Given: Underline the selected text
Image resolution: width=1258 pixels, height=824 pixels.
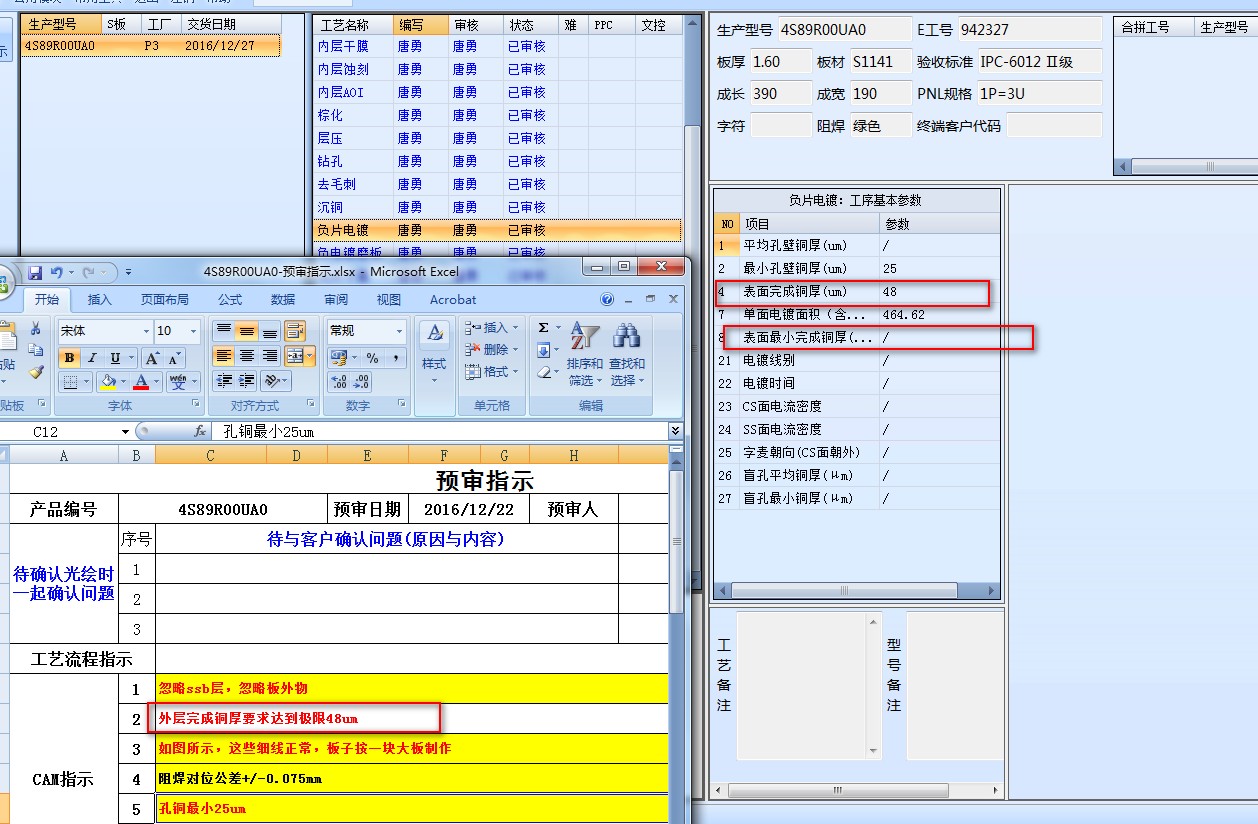Looking at the screenshot, I should click(x=115, y=358).
